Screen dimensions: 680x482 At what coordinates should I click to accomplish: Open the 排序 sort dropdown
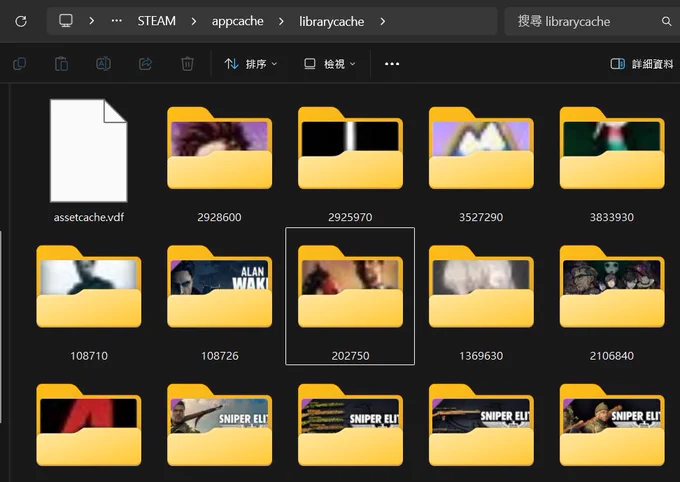[x=250, y=64]
